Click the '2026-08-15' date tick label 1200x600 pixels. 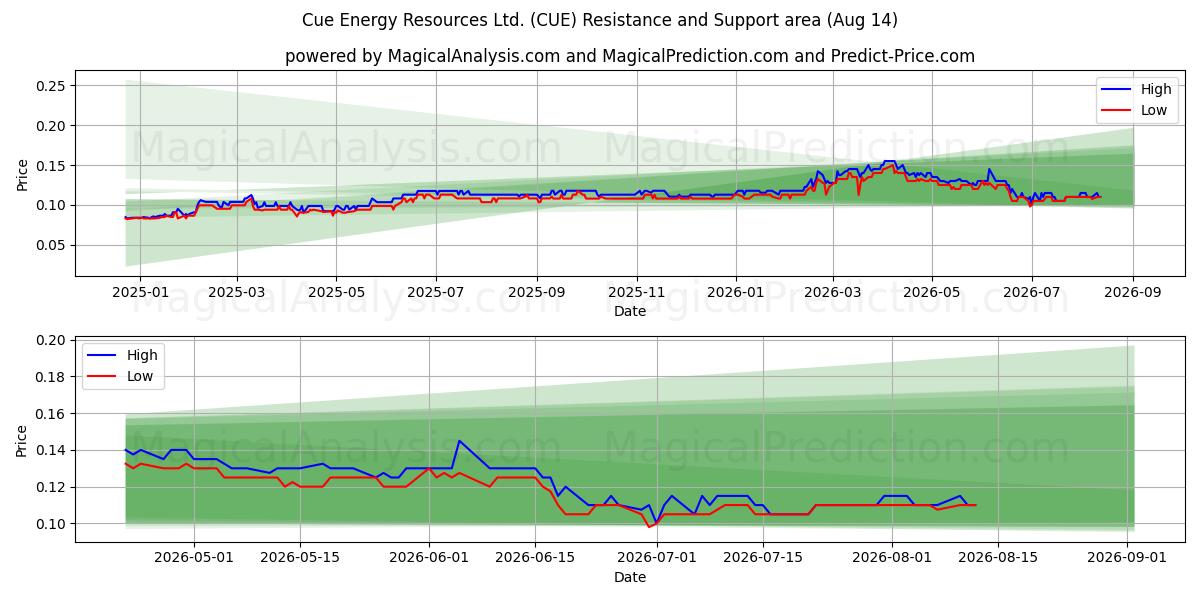[1000, 557]
